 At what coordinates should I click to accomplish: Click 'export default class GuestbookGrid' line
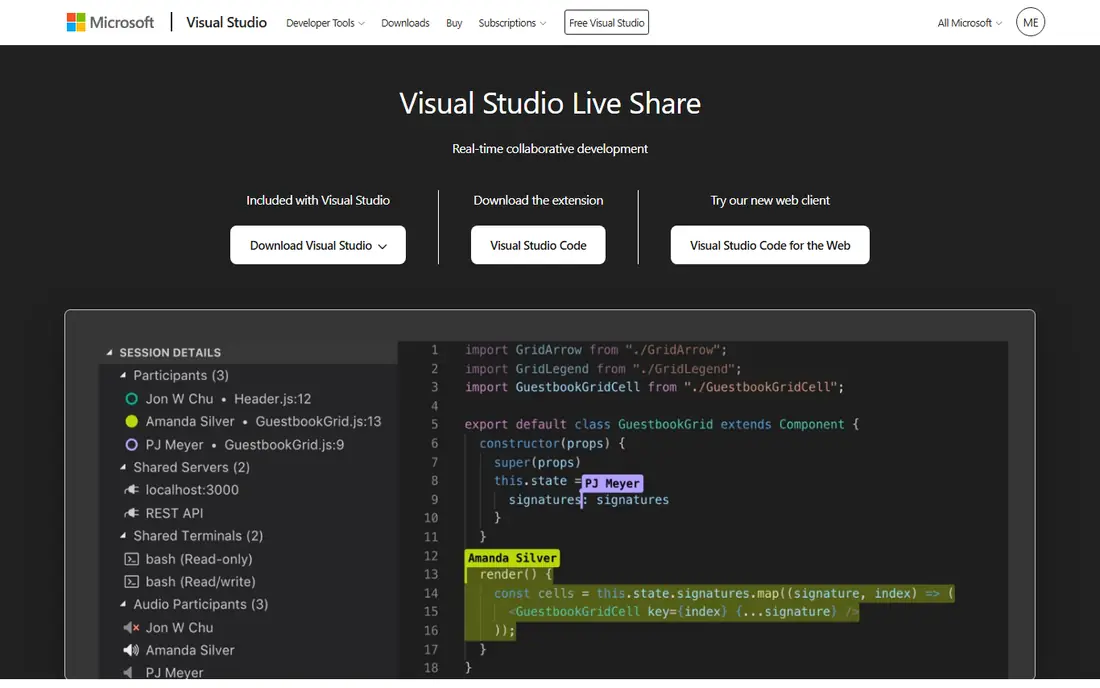point(662,424)
